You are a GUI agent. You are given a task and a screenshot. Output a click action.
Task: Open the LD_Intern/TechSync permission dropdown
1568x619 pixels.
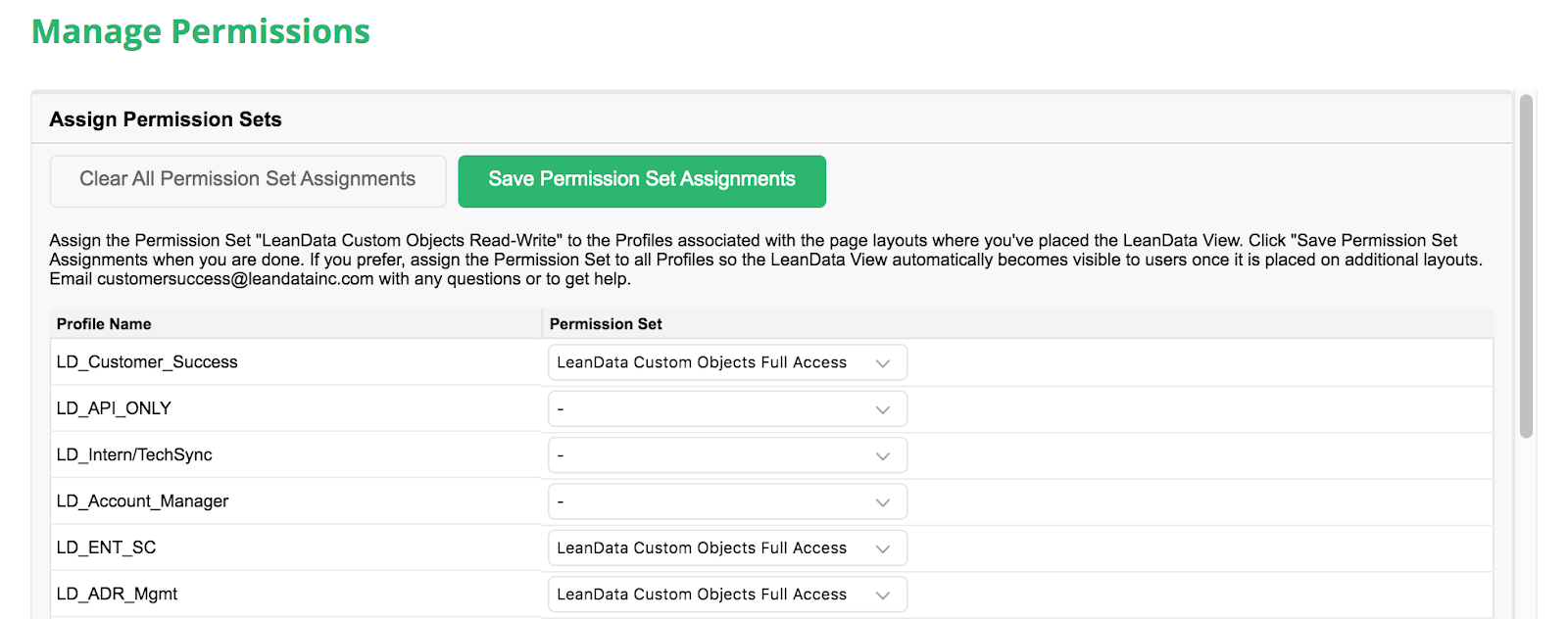click(x=727, y=455)
